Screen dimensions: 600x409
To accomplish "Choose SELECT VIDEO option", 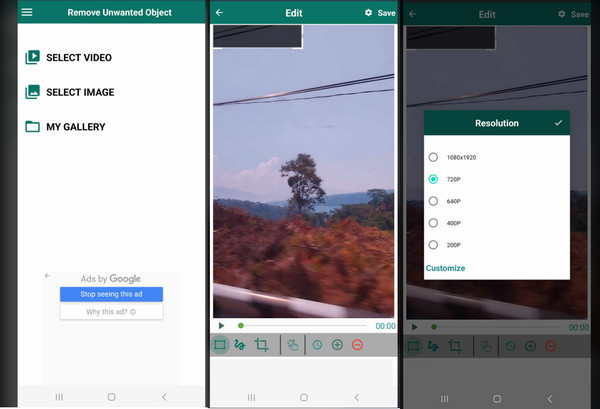I will (x=79, y=58).
